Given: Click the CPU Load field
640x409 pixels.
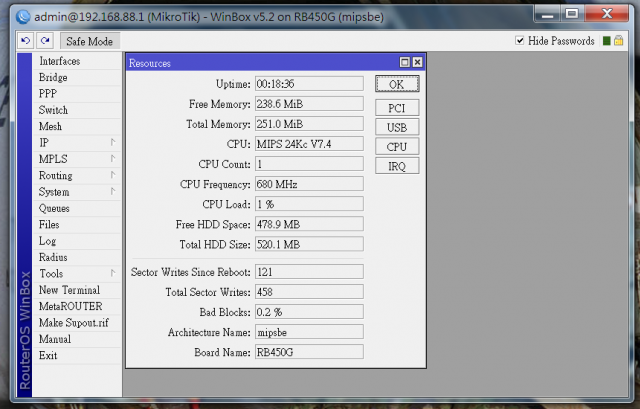Looking at the screenshot, I should pos(309,204).
